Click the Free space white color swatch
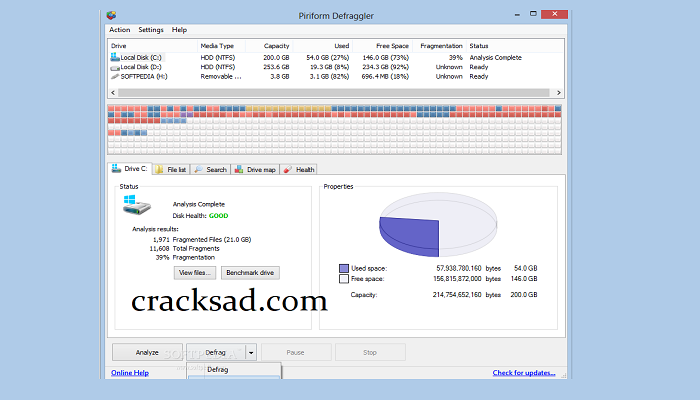The image size is (700, 400). point(344,279)
